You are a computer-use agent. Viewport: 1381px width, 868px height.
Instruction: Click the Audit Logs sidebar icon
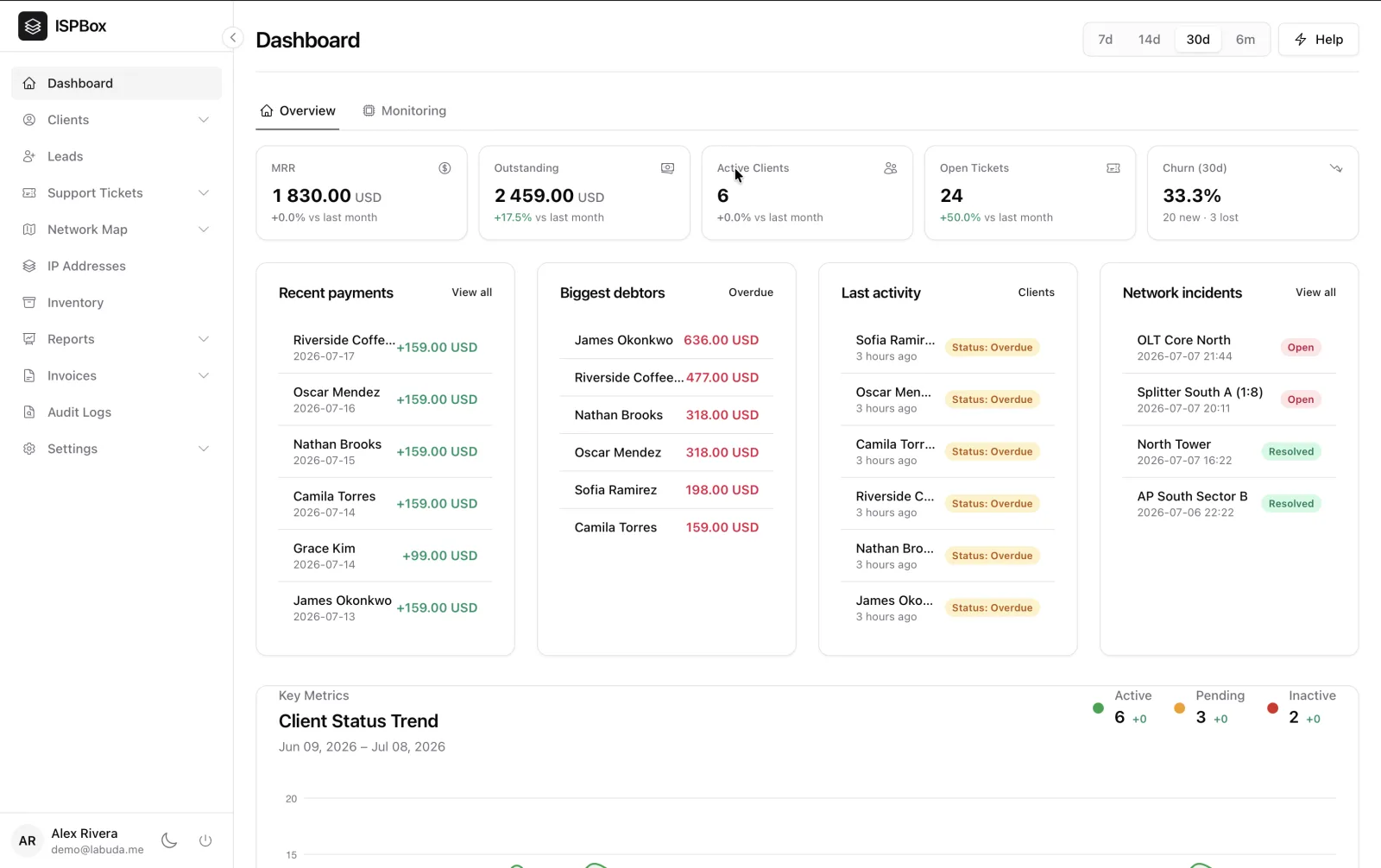click(x=29, y=412)
